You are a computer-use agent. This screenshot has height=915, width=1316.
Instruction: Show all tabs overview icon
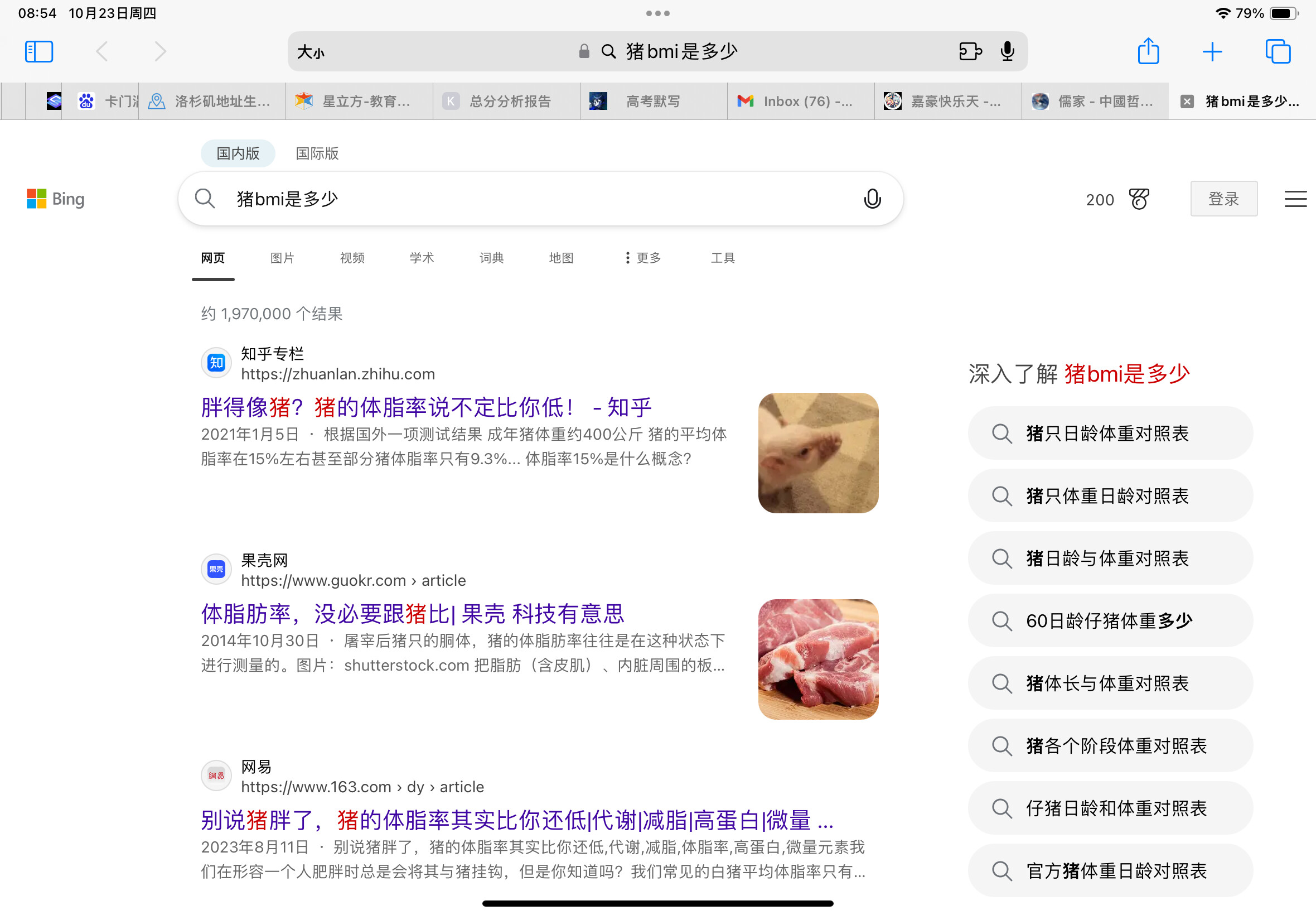(1277, 51)
